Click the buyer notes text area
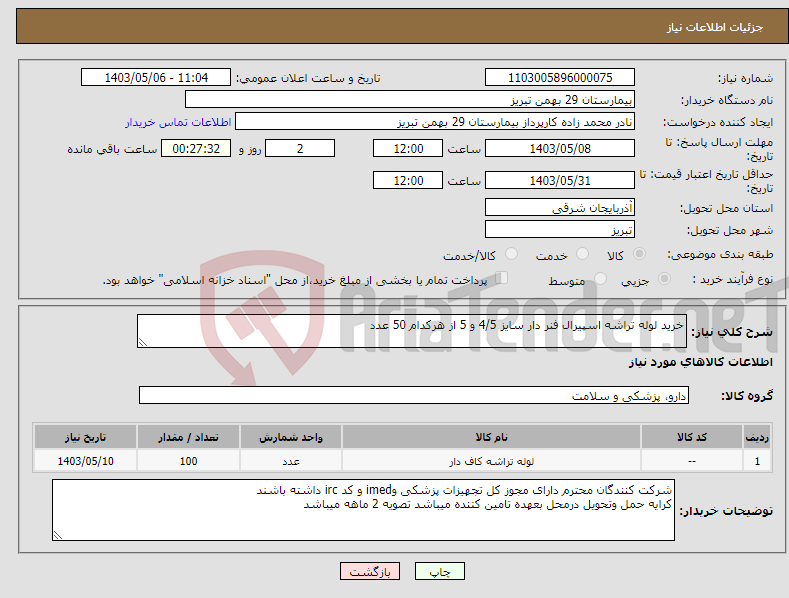The width and height of the screenshot is (789, 598). (x=363, y=510)
